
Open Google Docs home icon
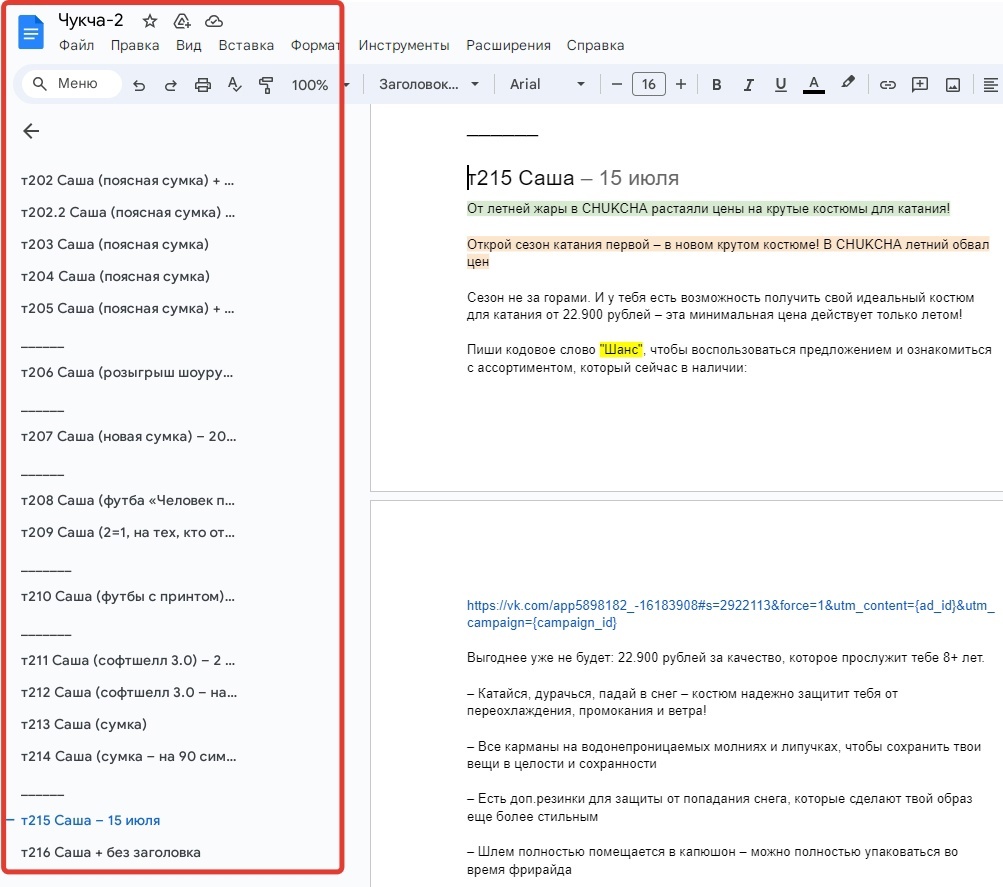pyautogui.click(x=31, y=33)
